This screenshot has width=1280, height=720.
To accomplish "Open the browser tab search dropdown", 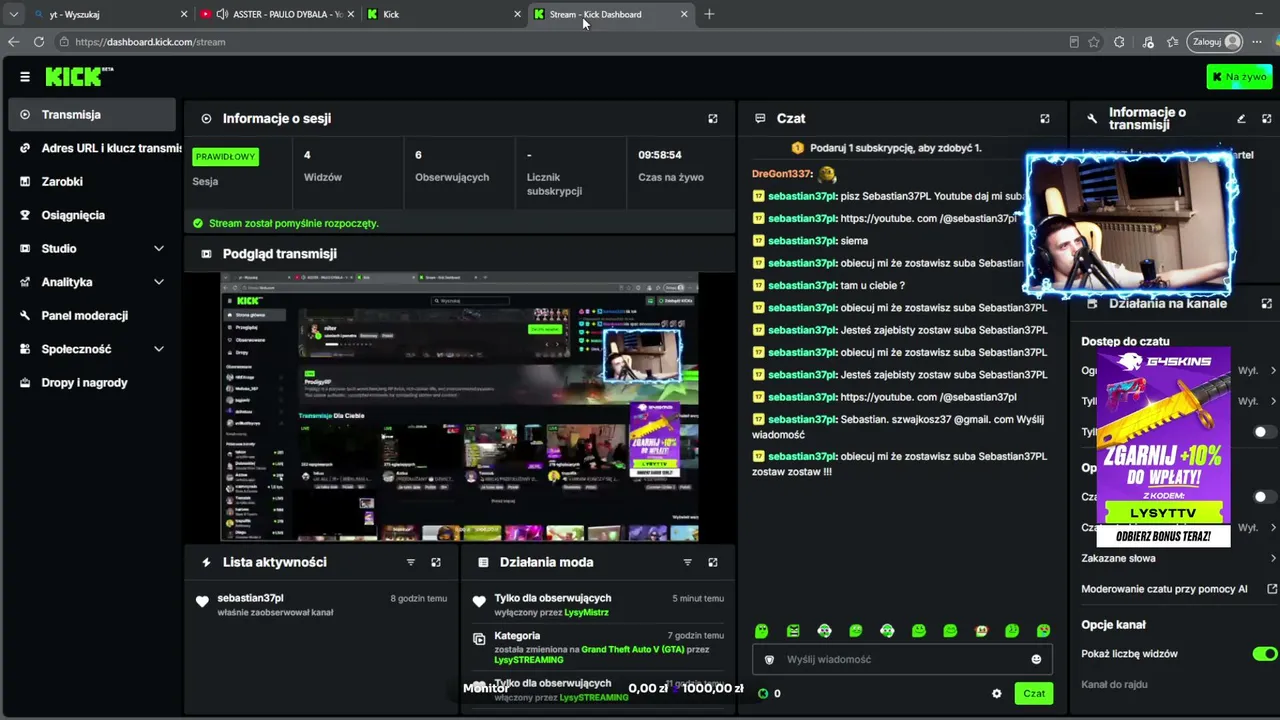I will (13, 14).
